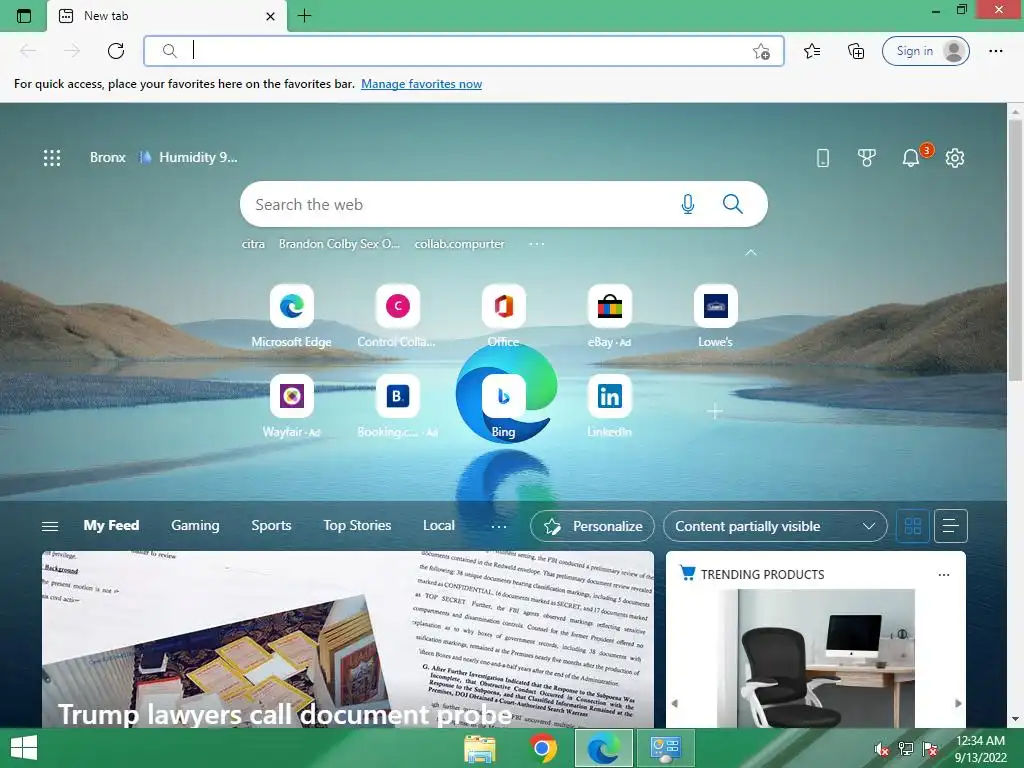Open the feed hamburger menu

coord(50,526)
